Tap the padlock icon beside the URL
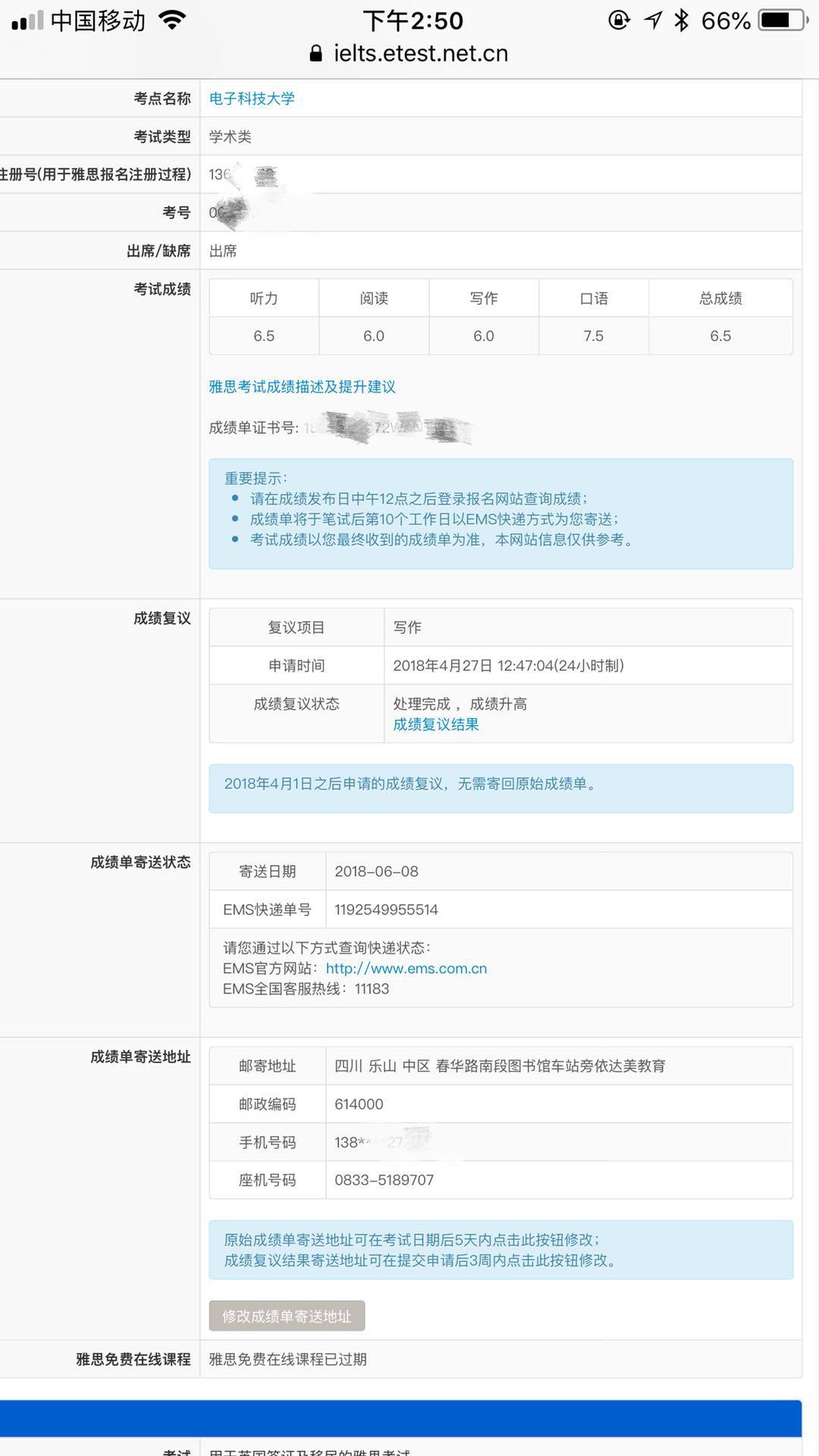Screen dimensions: 819x1456 pos(316,53)
